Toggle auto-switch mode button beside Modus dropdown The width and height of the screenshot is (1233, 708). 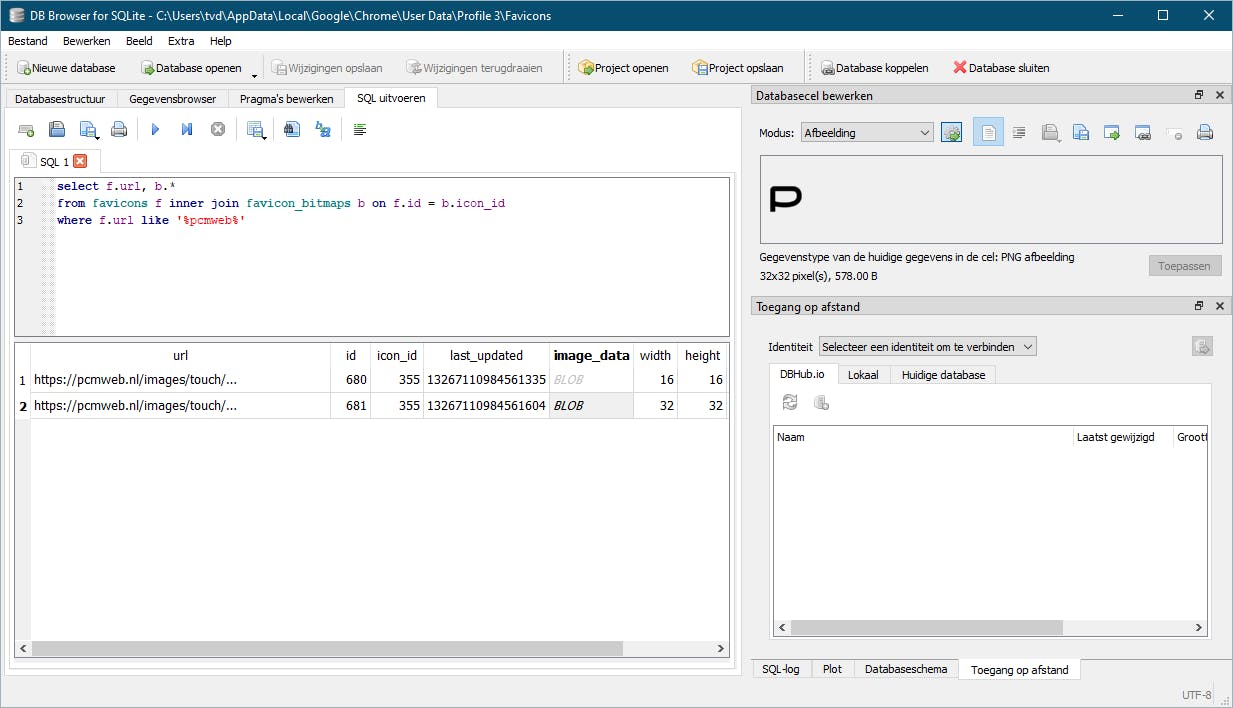click(951, 133)
